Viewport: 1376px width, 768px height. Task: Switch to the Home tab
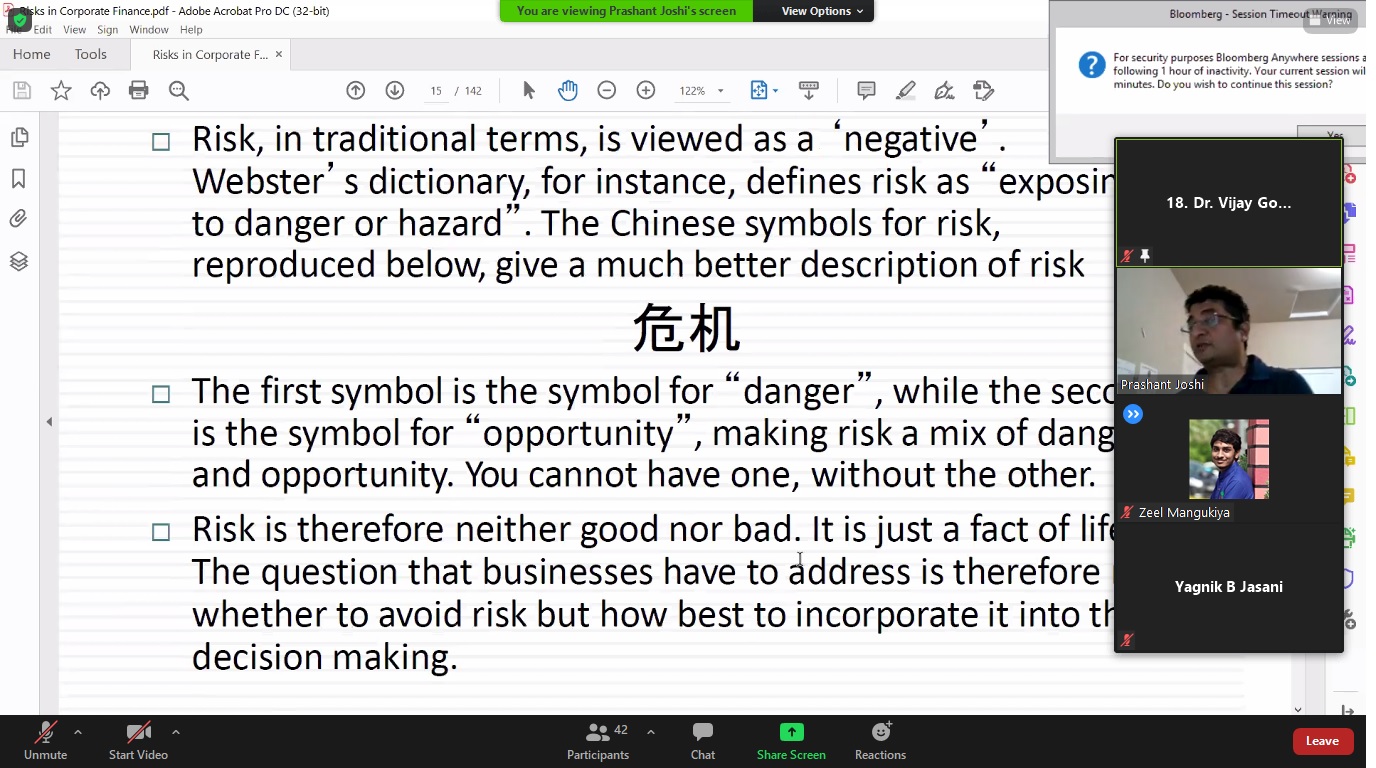32,55
